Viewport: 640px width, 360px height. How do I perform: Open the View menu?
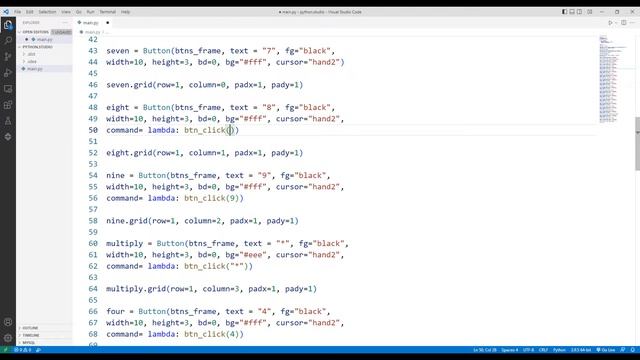[66, 12]
